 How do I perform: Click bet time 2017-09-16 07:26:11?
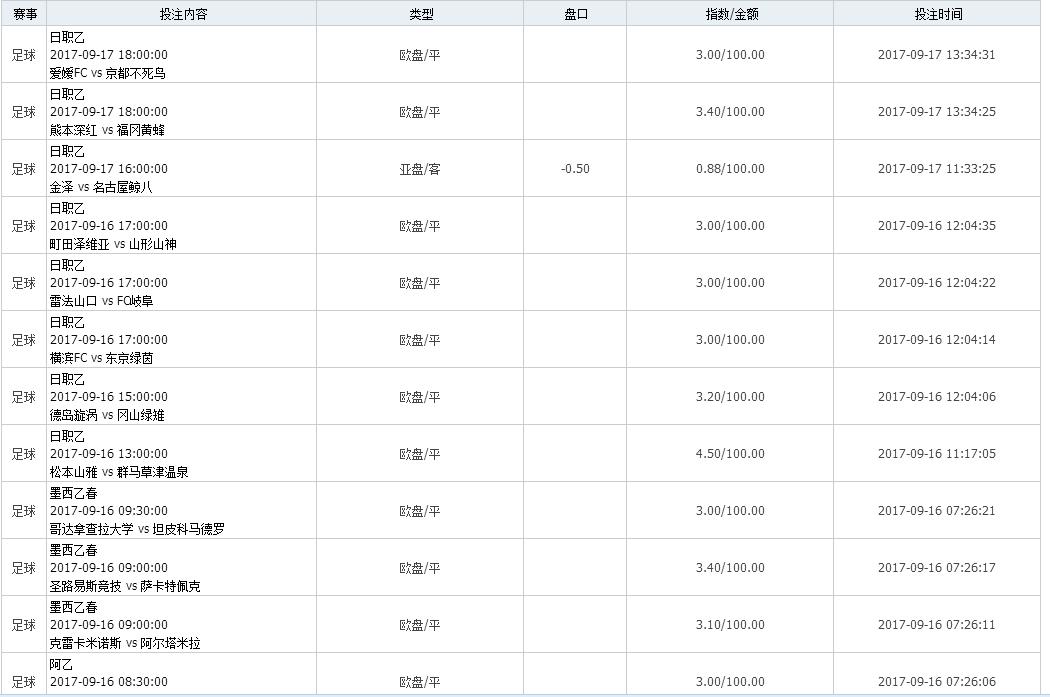point(937,625)
